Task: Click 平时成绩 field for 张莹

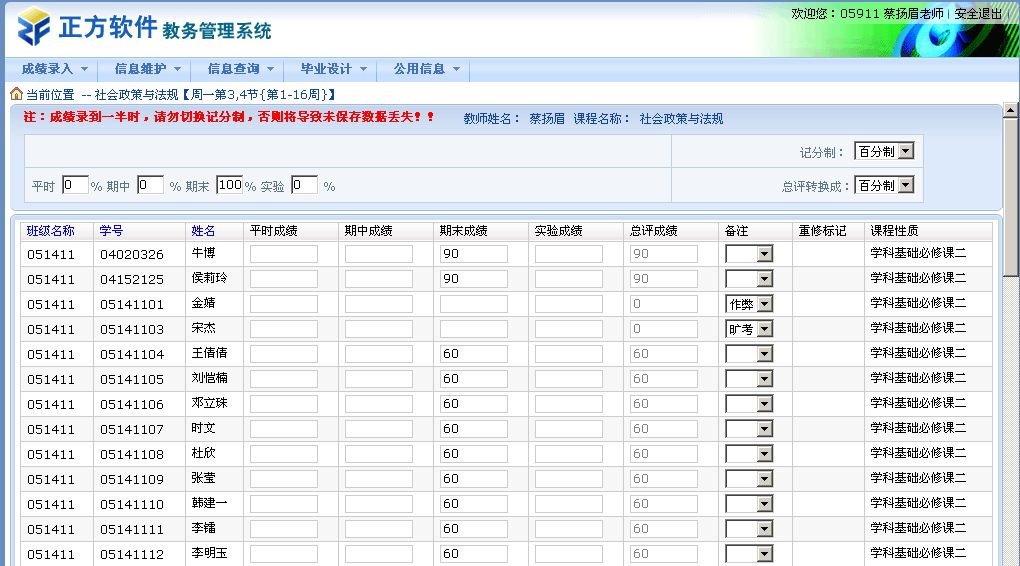Action: click(x=284, y=479)
